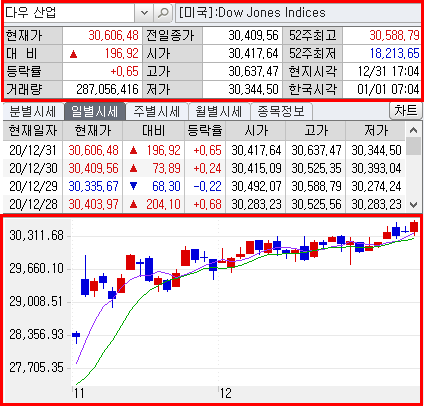424x406 pixels.
Task: Click the magnifier search icon
Action: pos(163,13)
